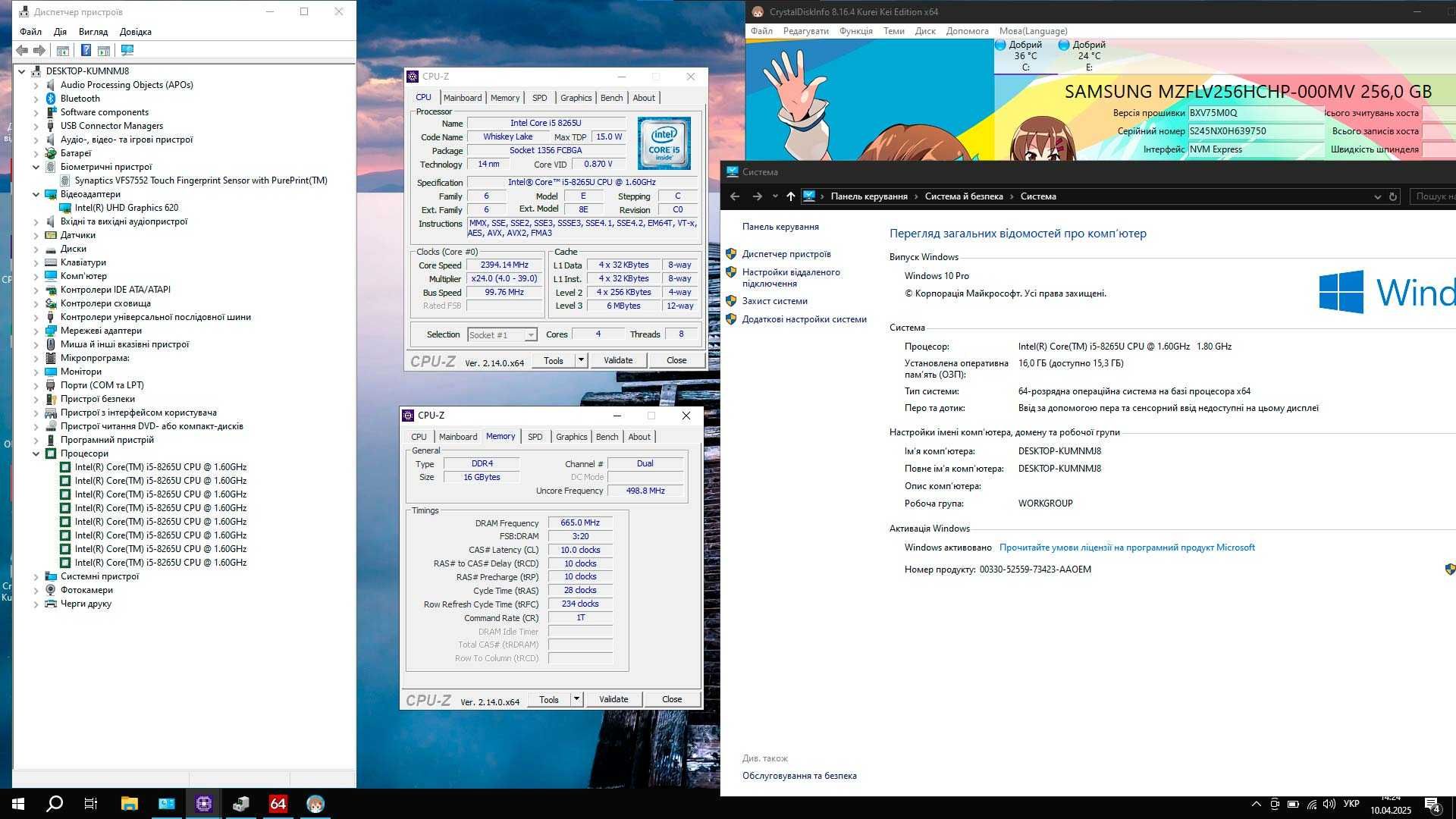Click Close button in lower CPU-Z window
This screenshot has height=819, width=1456.
[672, 699]
